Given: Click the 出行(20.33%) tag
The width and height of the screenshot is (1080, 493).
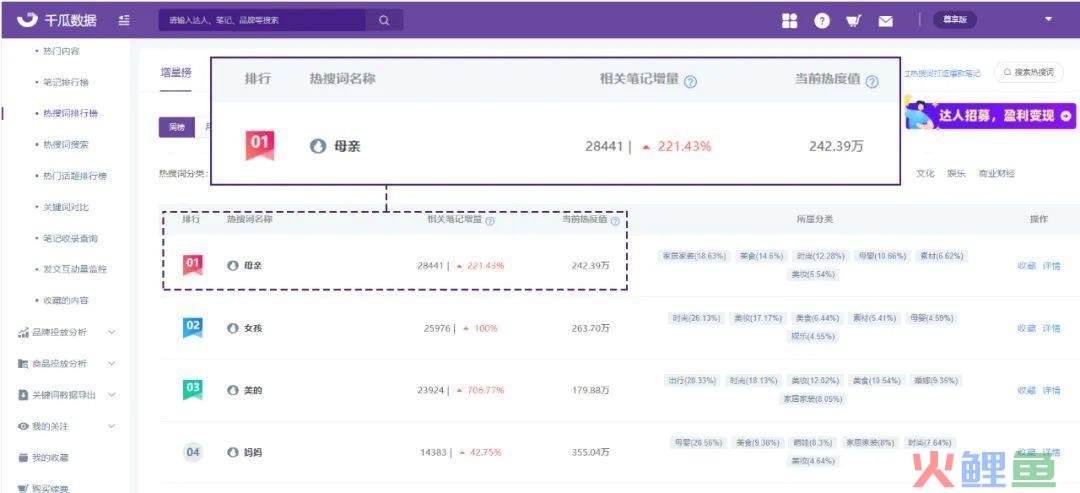Looking at the screenshot, I should [692, 380].
